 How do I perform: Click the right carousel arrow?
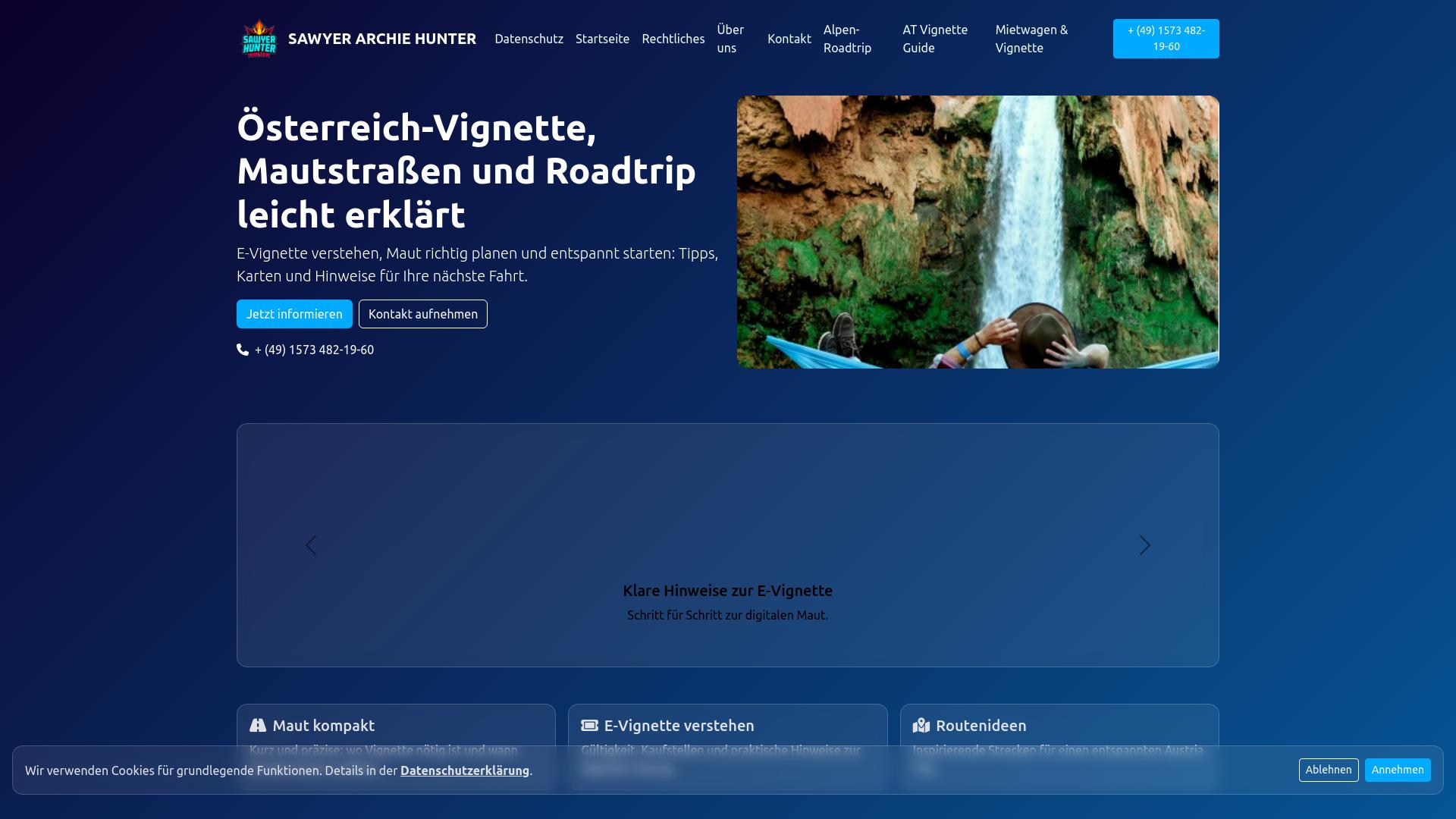(1144, 544)
